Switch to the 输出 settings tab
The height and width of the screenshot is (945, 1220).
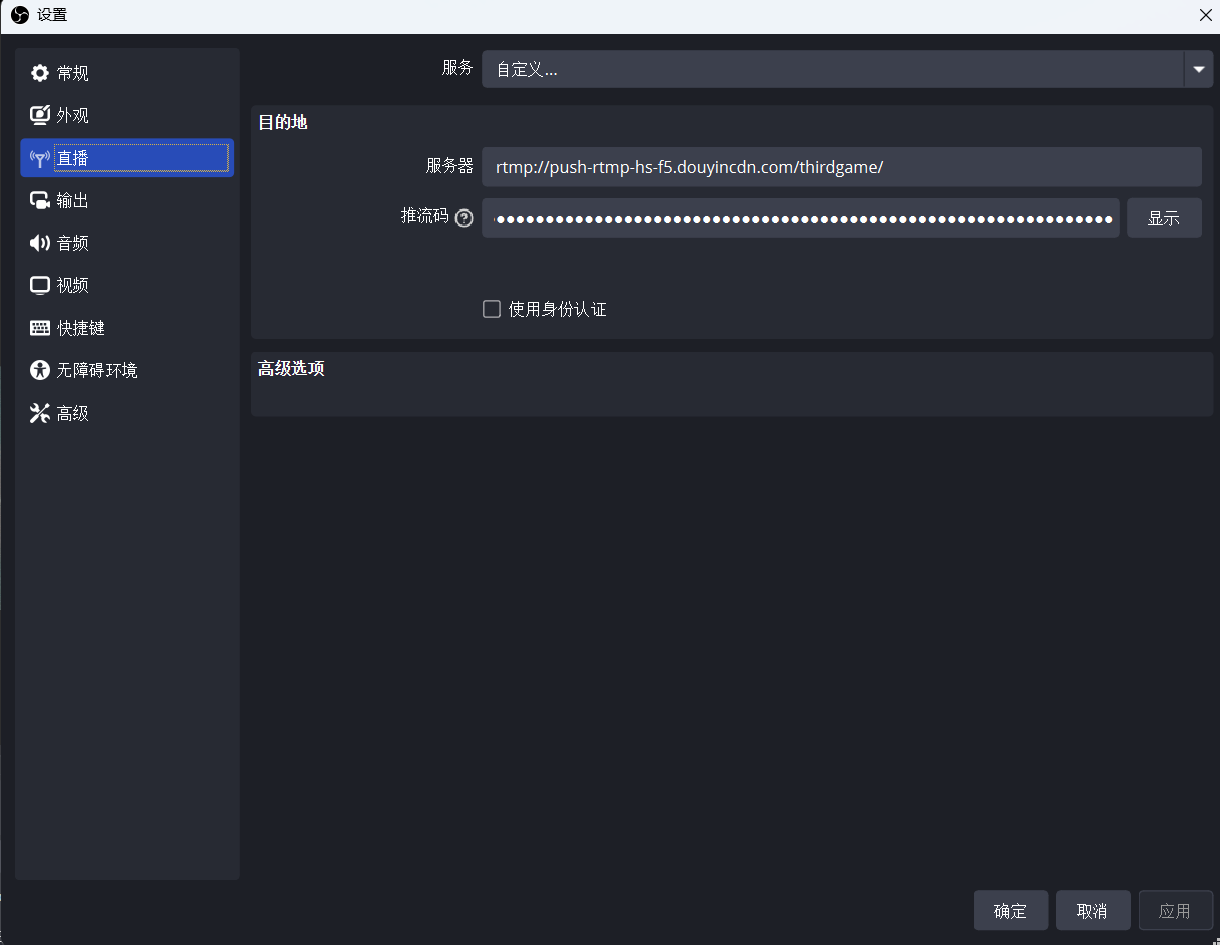73,201
